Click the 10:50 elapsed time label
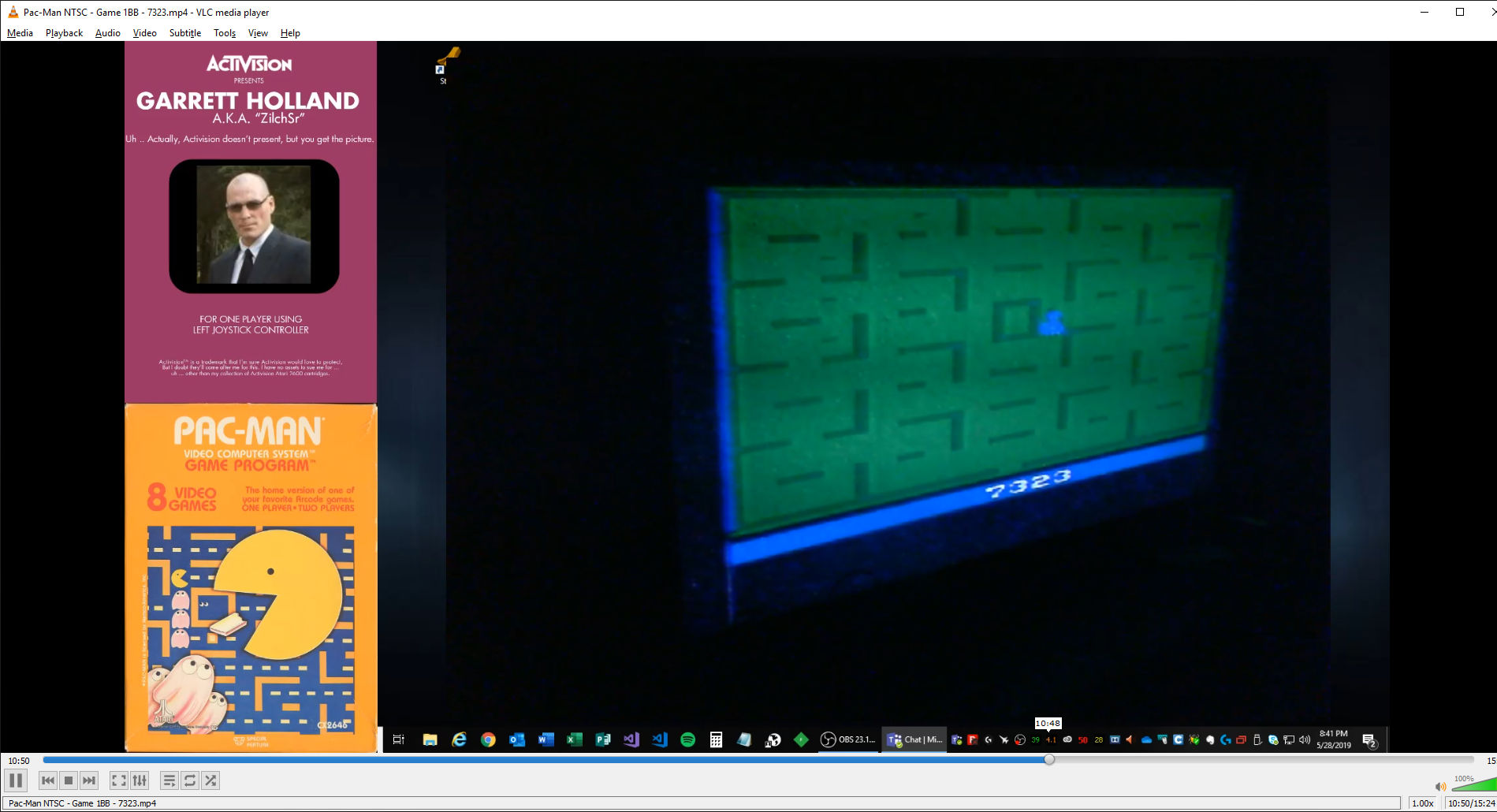This screenshot has width=1497, height=812. (x=19, y=761)
